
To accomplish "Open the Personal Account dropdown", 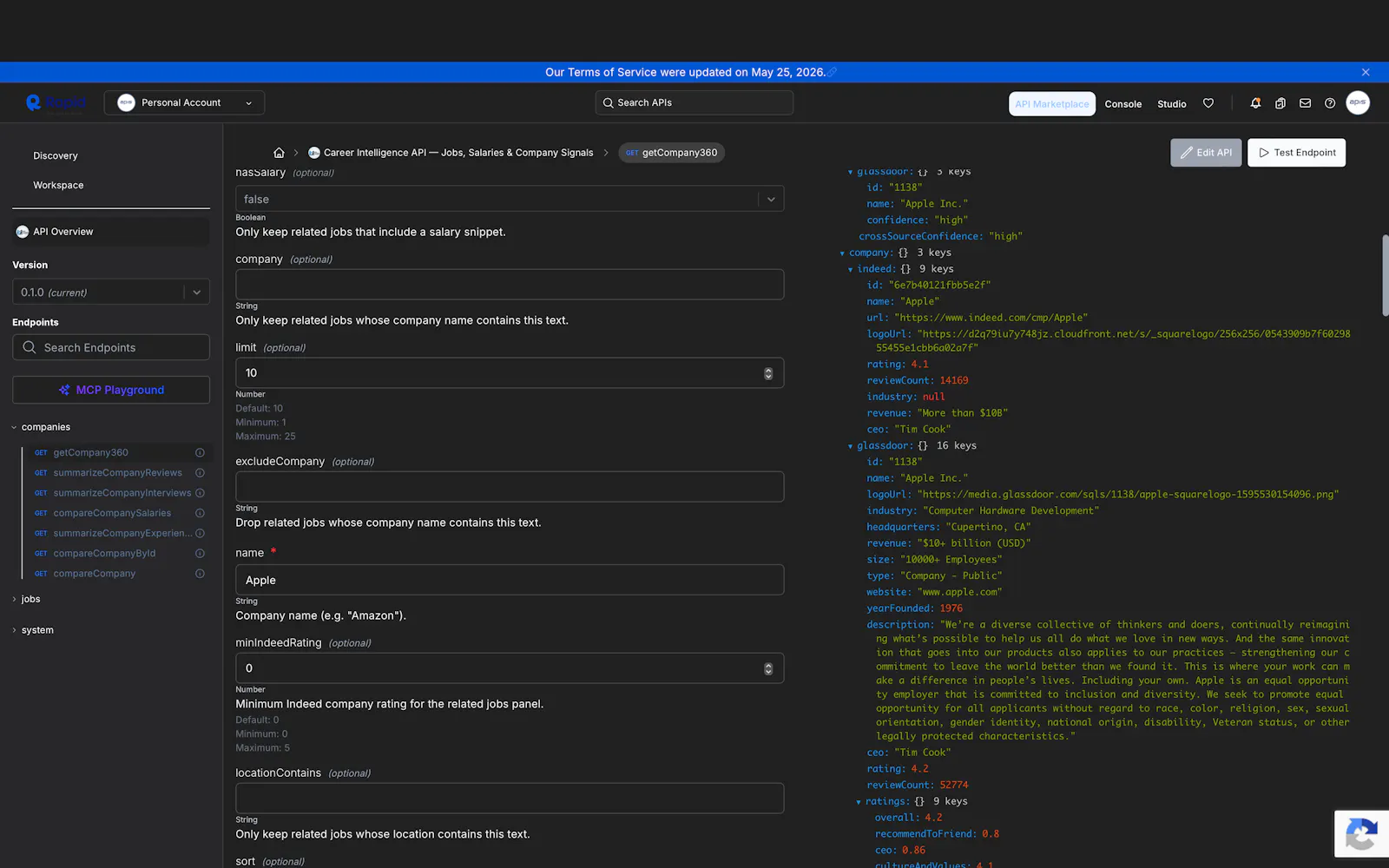I will click(184, 102).
